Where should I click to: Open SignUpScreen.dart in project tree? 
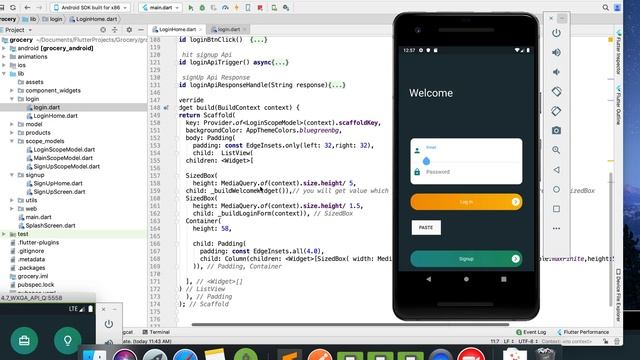click(59, 192)
